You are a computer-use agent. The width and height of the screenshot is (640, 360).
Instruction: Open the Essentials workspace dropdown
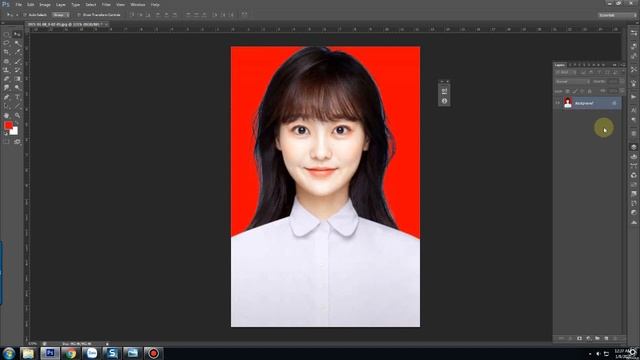(x=617, y=15)
